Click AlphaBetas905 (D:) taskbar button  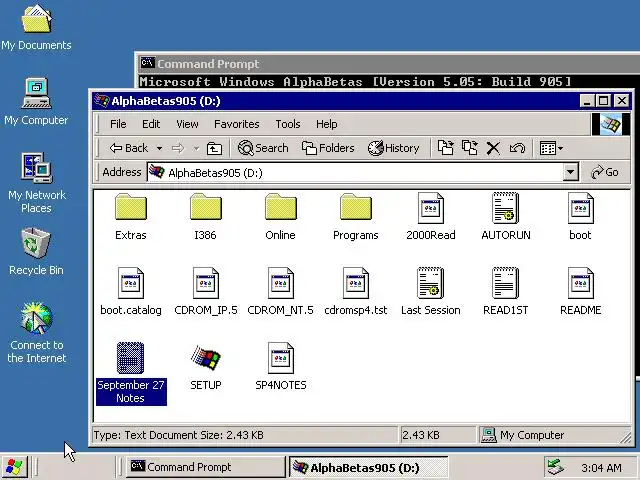click(x=369, y=467)
